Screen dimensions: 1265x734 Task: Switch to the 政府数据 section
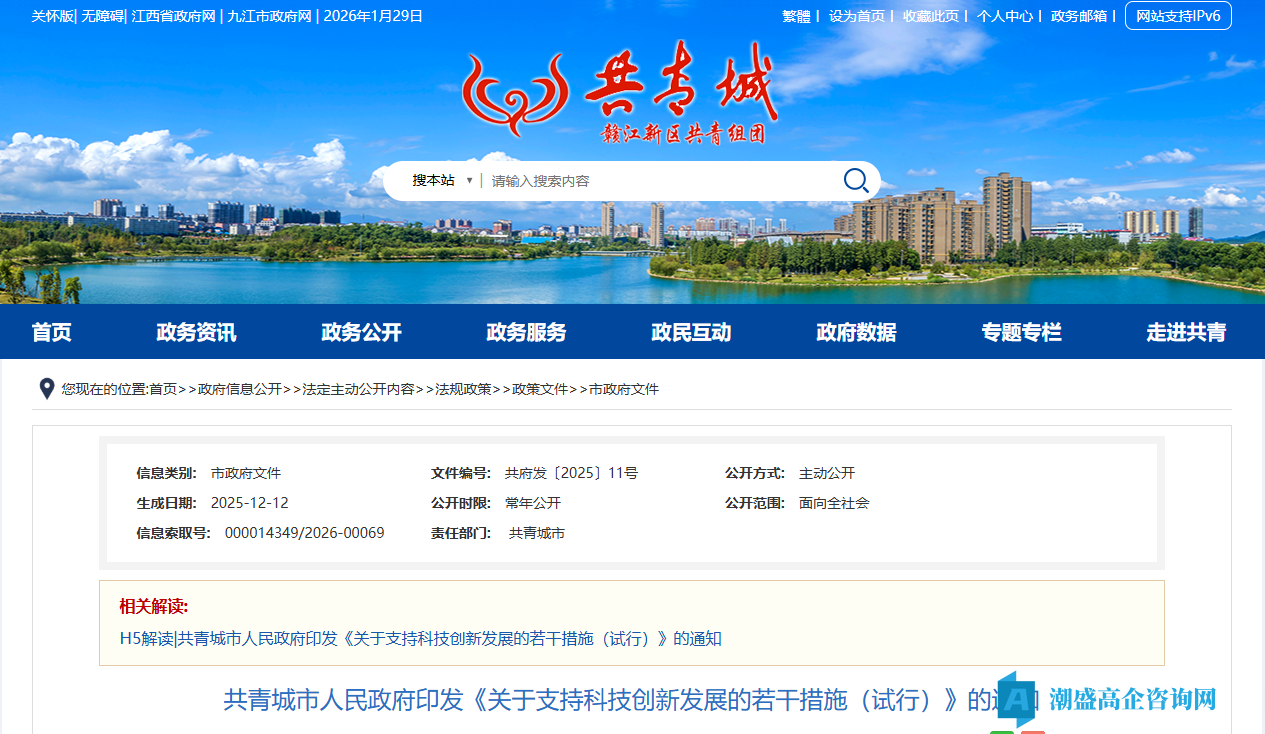click(x=855, y=331)
